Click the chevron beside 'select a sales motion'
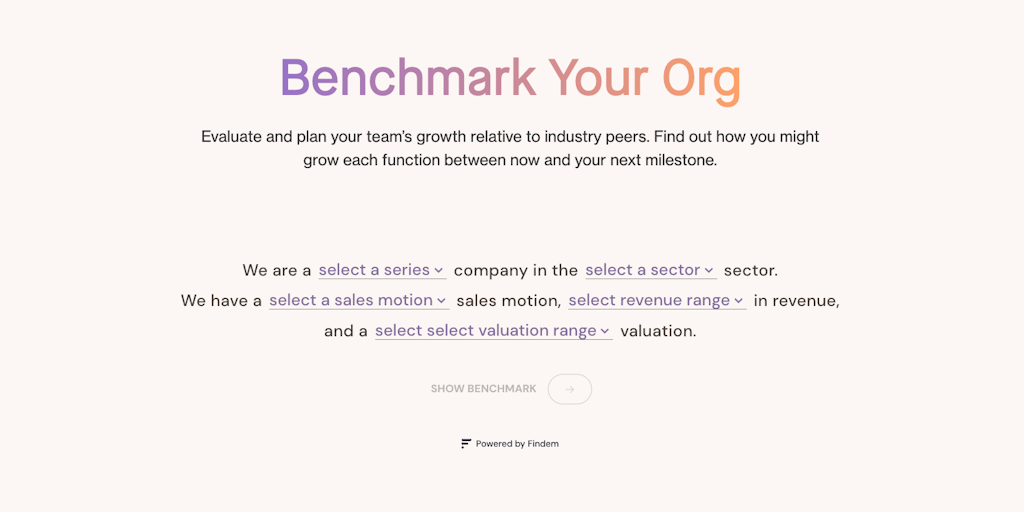1024x512 pixels. click(x=442, y=301)
